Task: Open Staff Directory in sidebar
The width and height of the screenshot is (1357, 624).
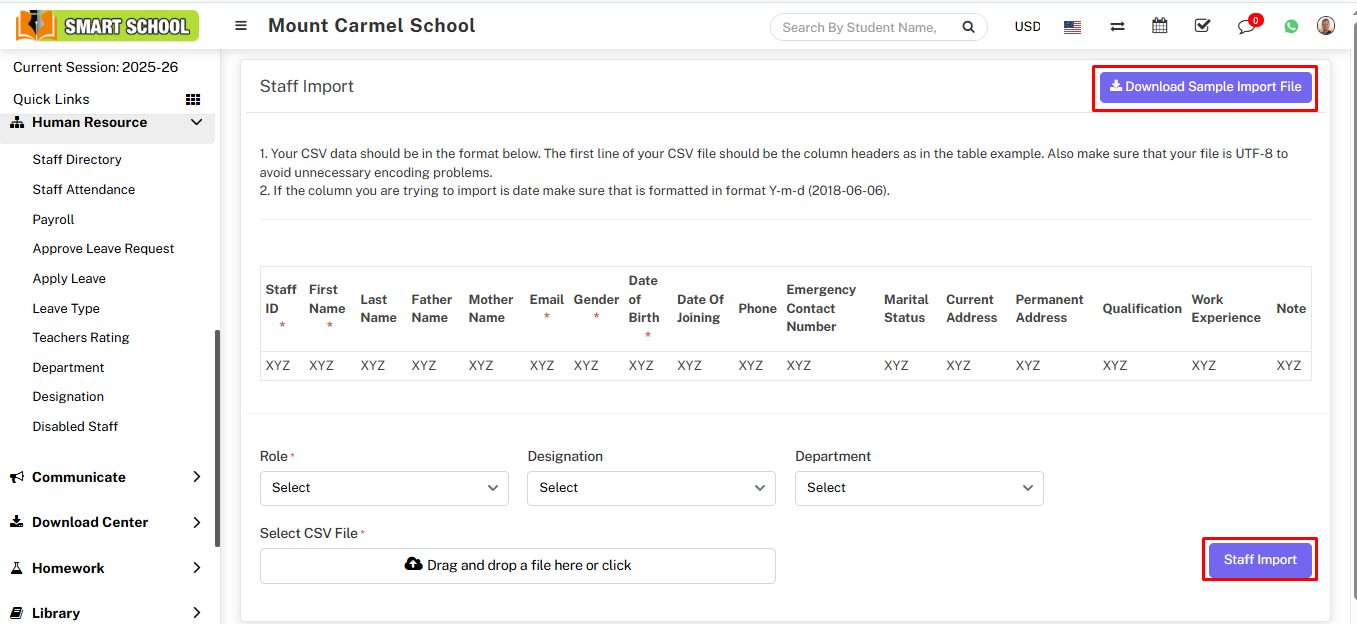Action: (77, 160)
